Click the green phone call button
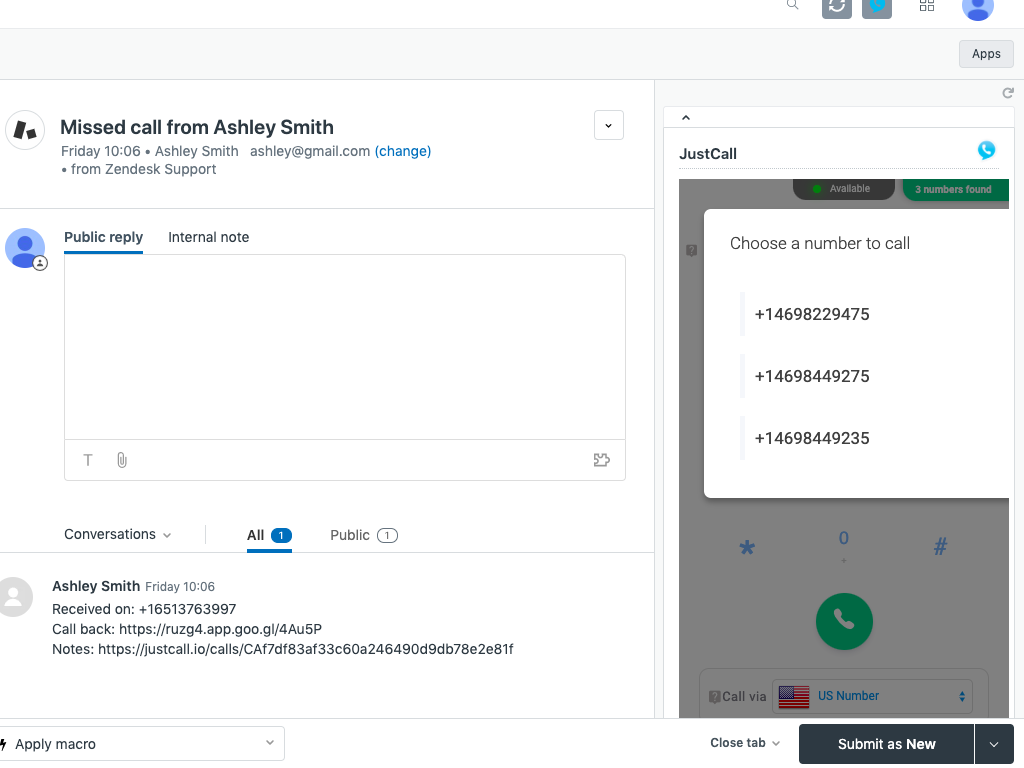This screenshot has width=1024, height=768. [x=844, y=621]
